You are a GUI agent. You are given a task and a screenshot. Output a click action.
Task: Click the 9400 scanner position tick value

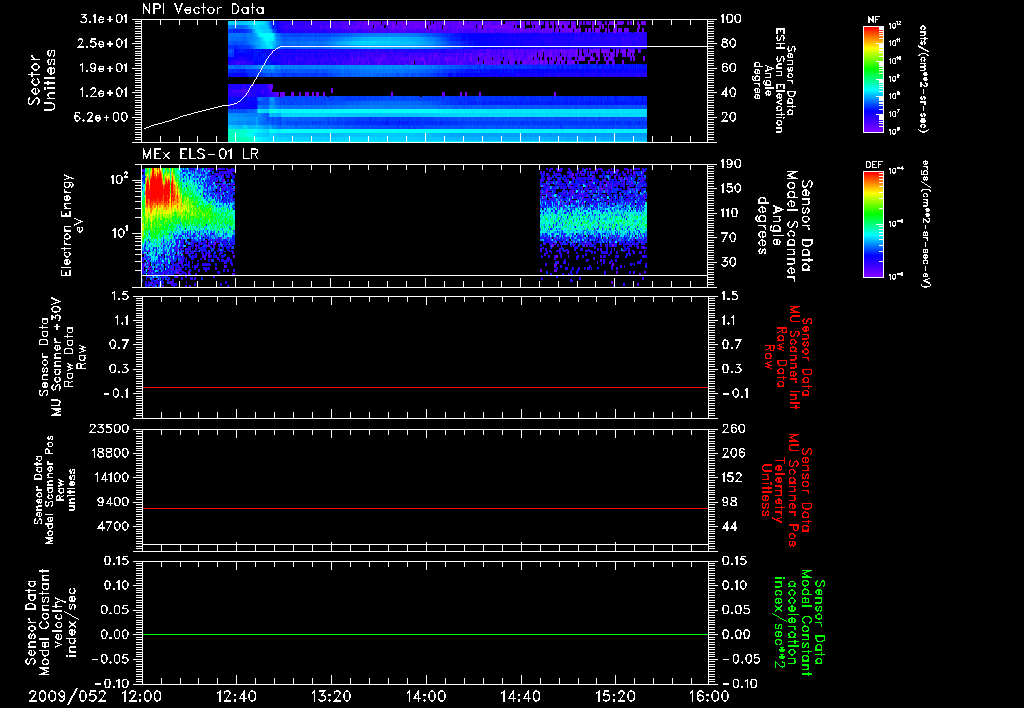[113, 502]
